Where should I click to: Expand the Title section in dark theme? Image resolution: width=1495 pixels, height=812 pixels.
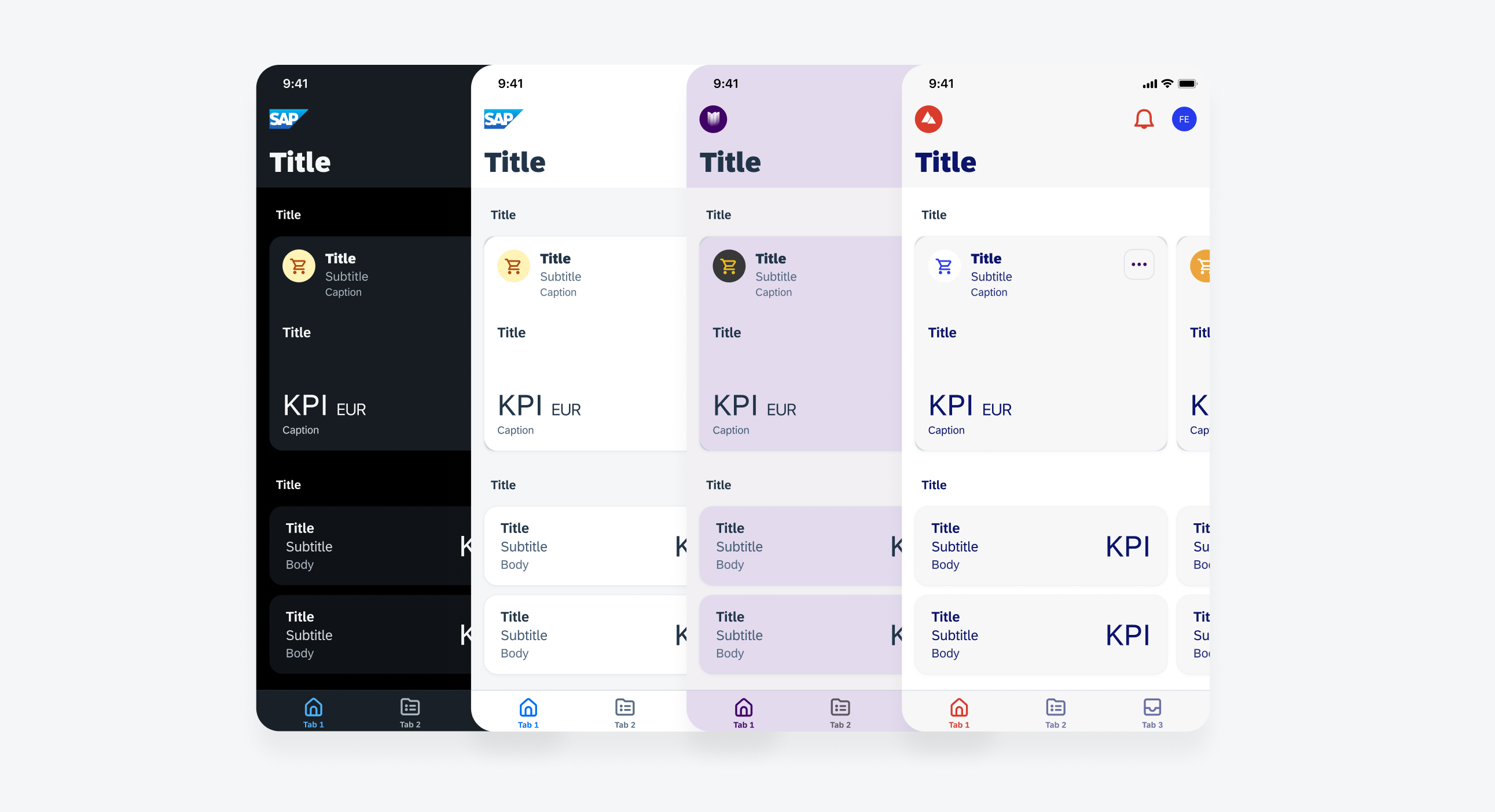pyautogui.click(x=290, y=214)
